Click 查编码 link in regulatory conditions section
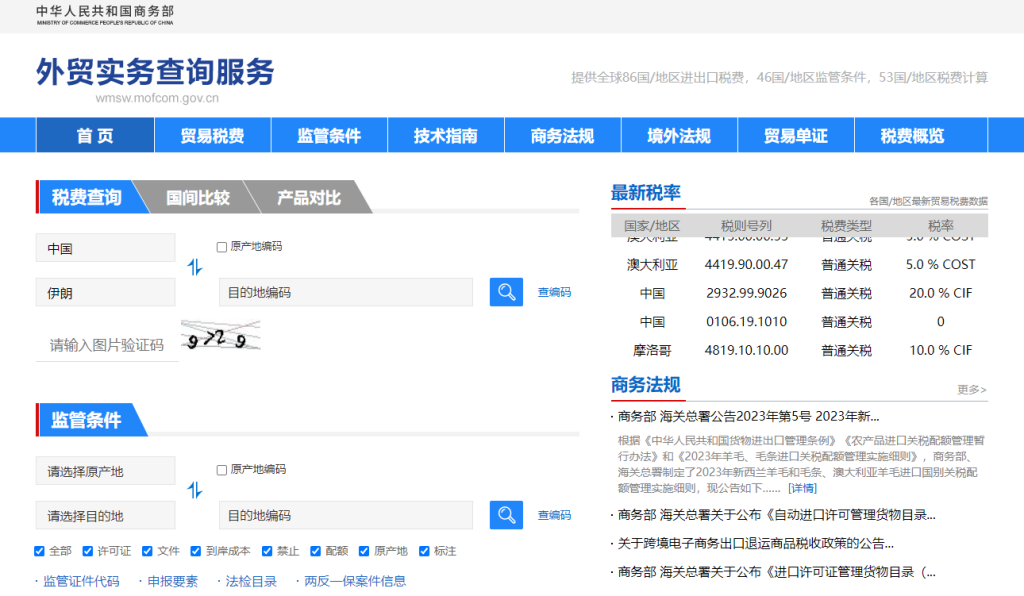Screen dimensions: 1024x596 (554, 516)
